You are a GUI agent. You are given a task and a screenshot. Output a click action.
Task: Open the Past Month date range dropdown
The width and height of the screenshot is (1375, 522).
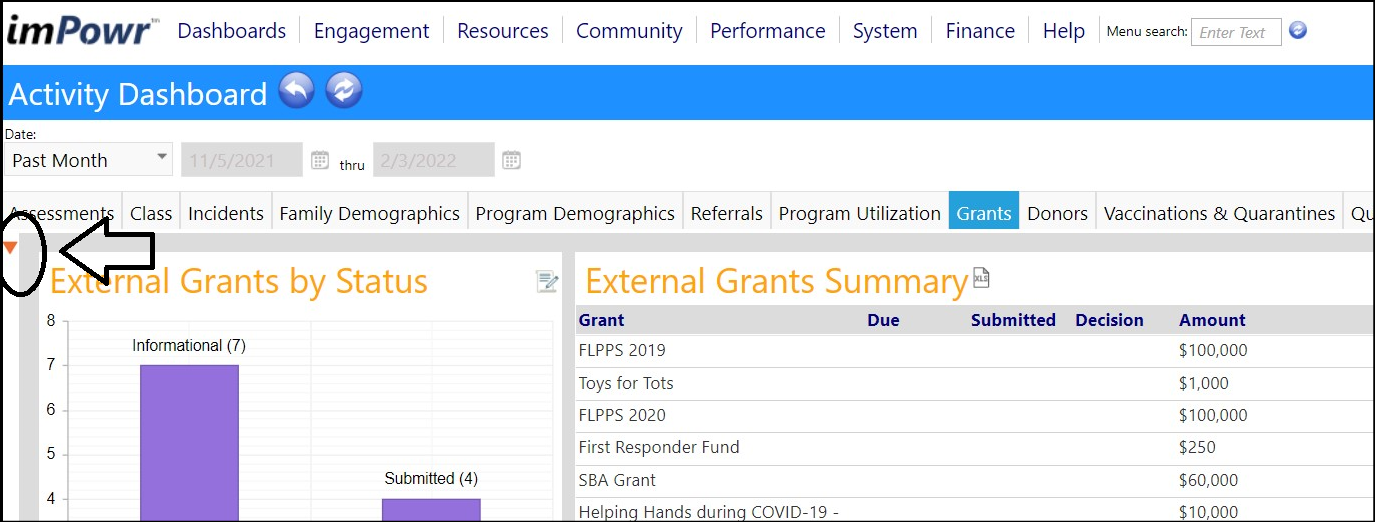coord(88,160)
